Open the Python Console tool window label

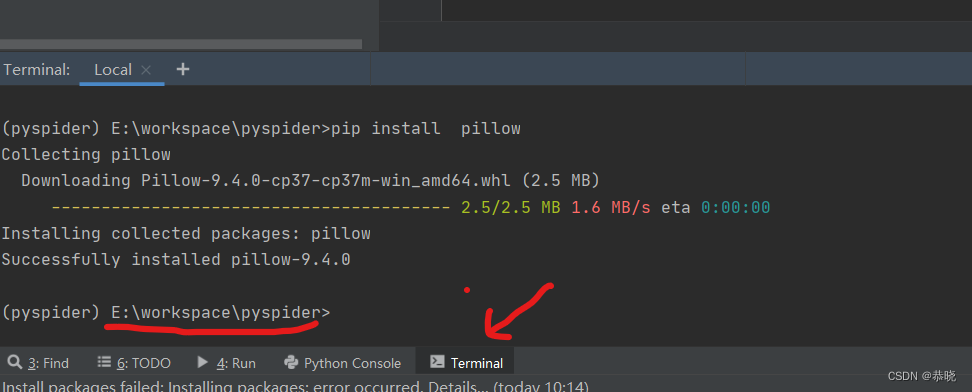(x=352, y=363)
